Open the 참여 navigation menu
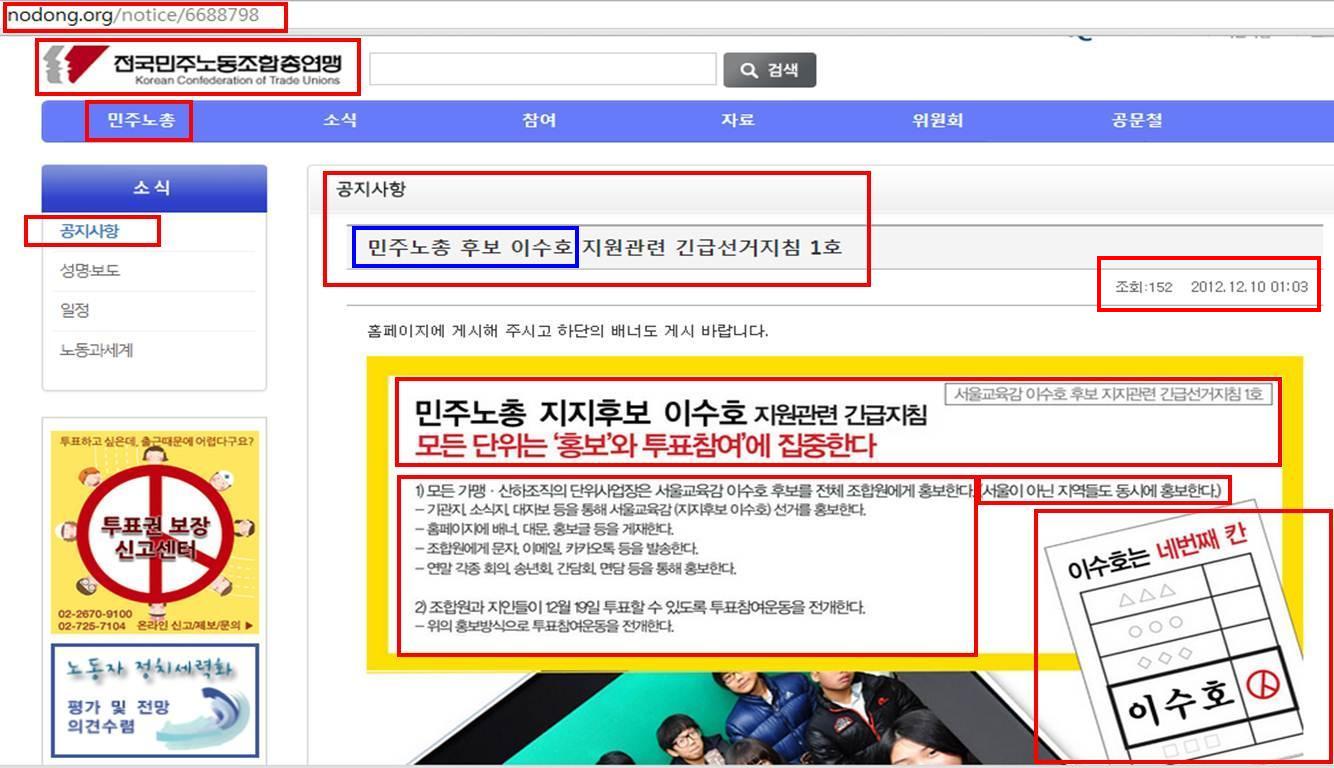The height and width of the screenshot is (768, 1334). (539, 120)
